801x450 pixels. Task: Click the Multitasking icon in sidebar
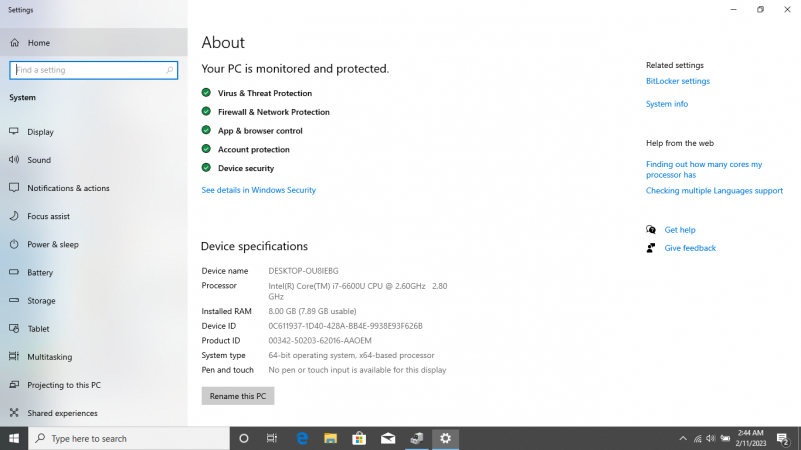(14, 357)
